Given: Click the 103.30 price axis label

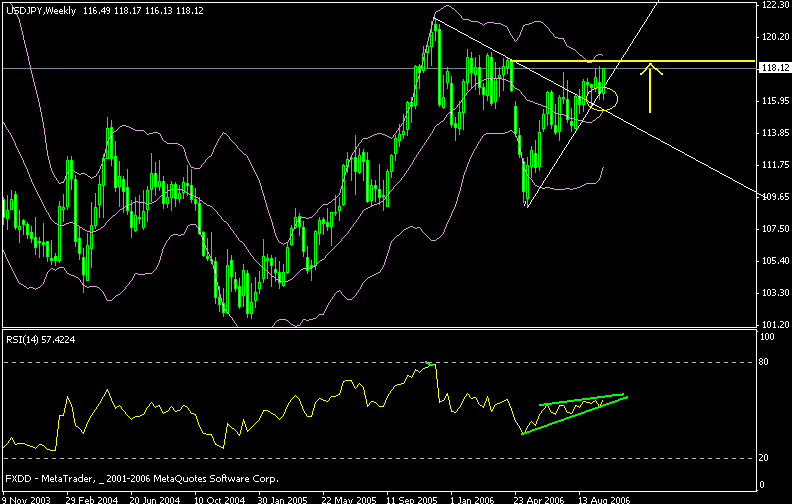Looking at the screenshot, I should (x=775, y=292).
